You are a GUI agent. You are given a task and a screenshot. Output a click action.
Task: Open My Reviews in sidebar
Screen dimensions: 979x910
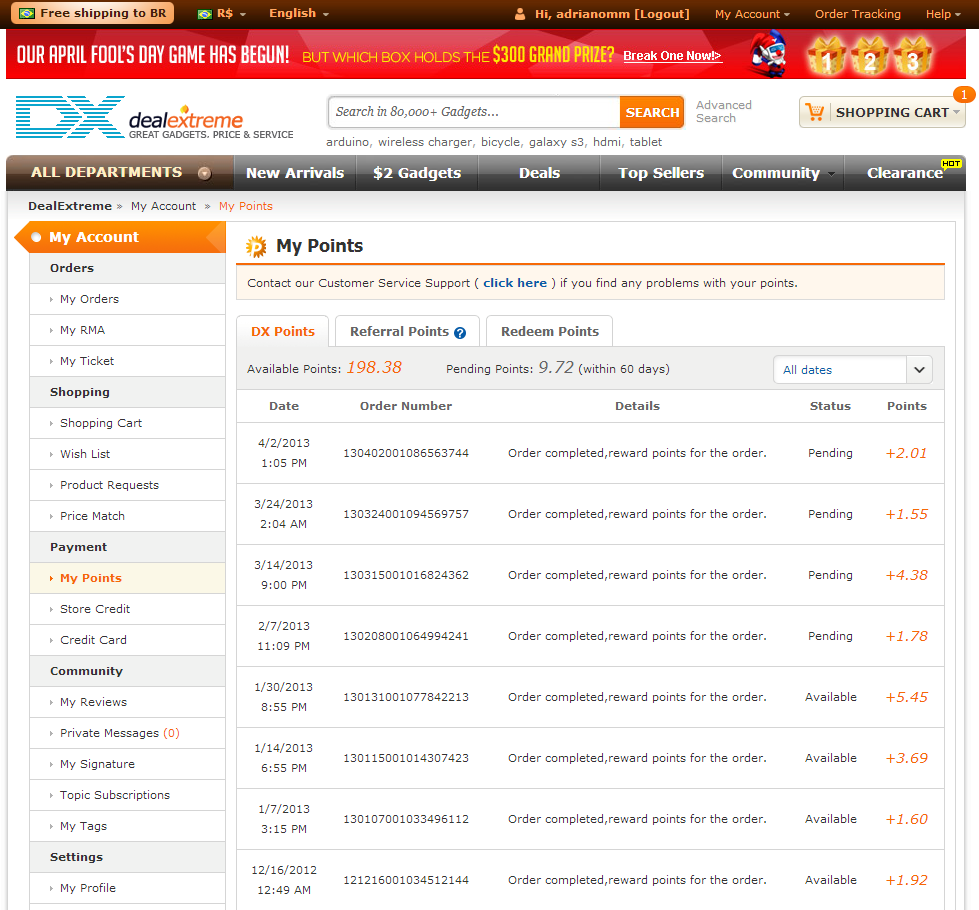coord(127,702)
